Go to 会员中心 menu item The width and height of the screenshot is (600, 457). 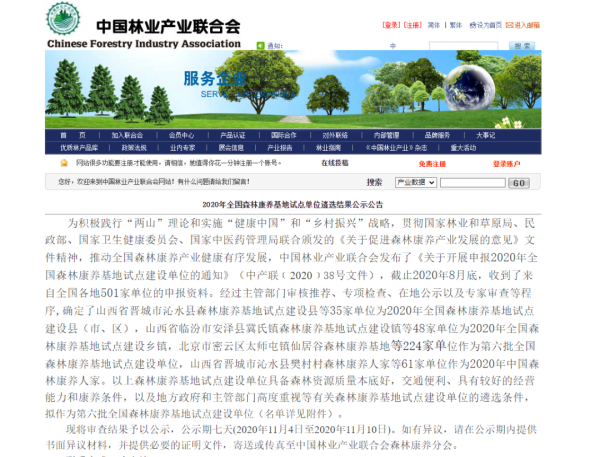pos(182,135)
